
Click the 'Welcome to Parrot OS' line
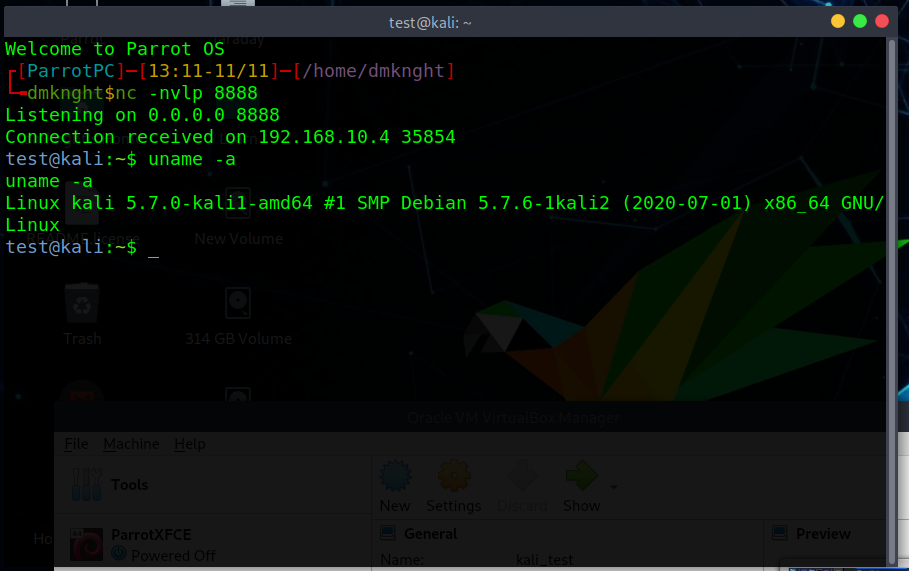click(x=115, y=49)
